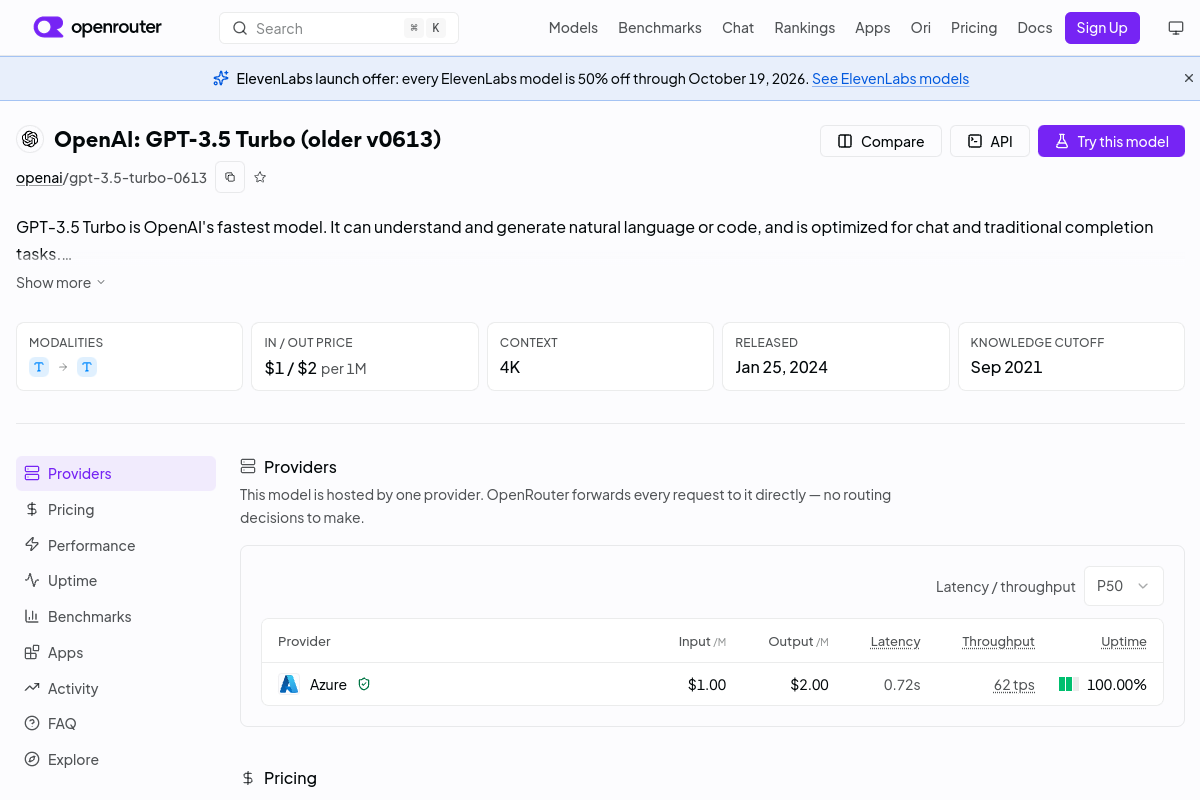This screenshot has width=1200, height=800.
Task: Click the OpenRouter logo icon
Action: click(48, 27)
